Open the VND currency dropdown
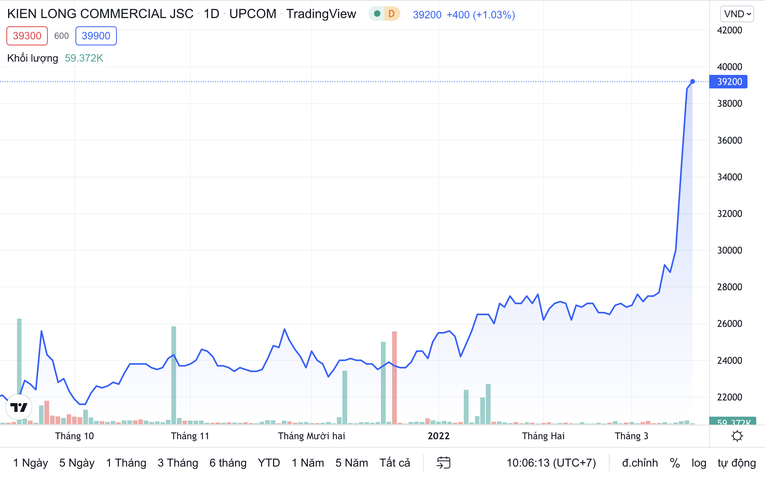This screenshot has height=478, width=765. [736, 14]
